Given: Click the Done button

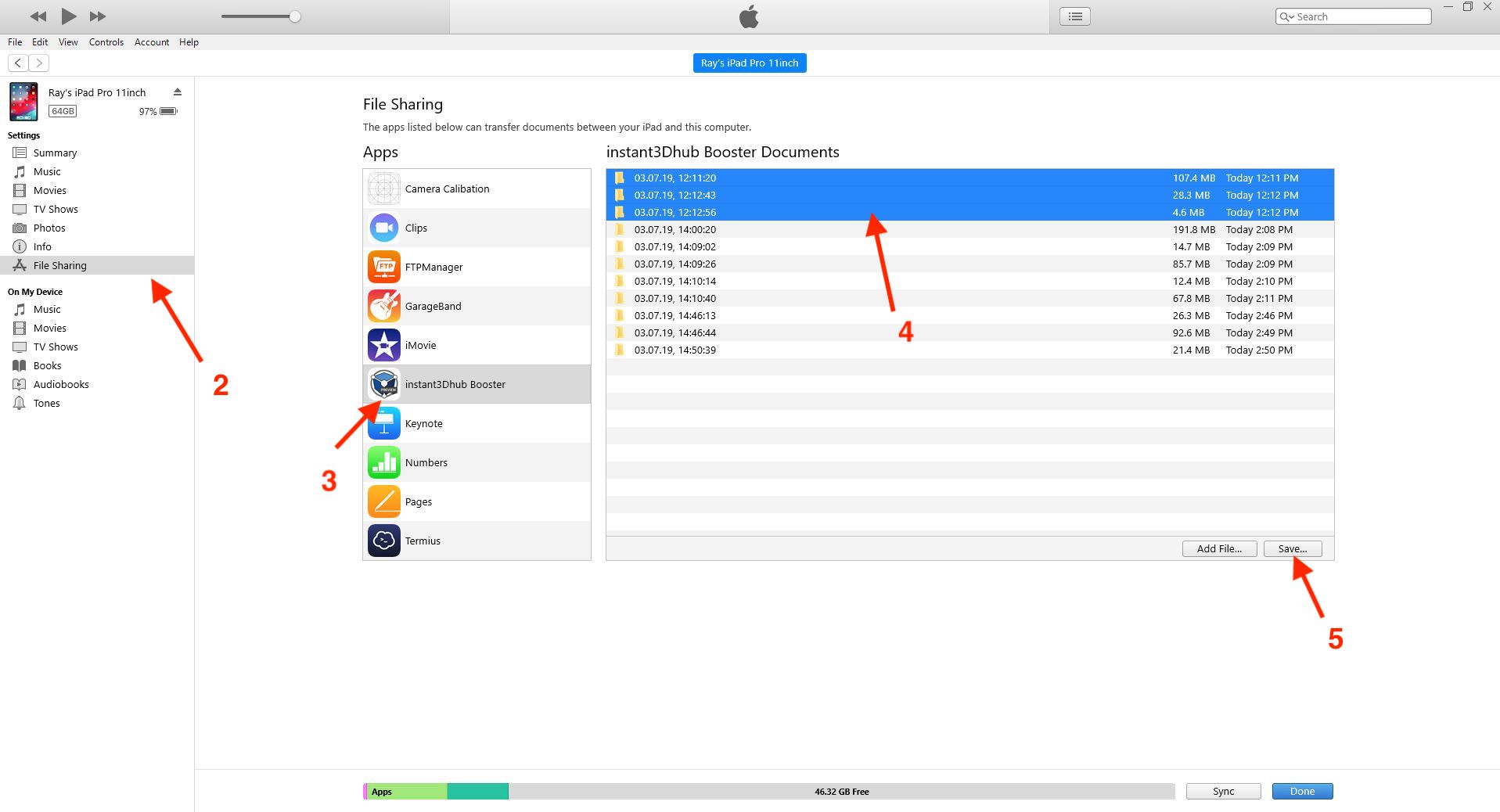Looking at the screenshot, I should click(x=1302, y=792).
